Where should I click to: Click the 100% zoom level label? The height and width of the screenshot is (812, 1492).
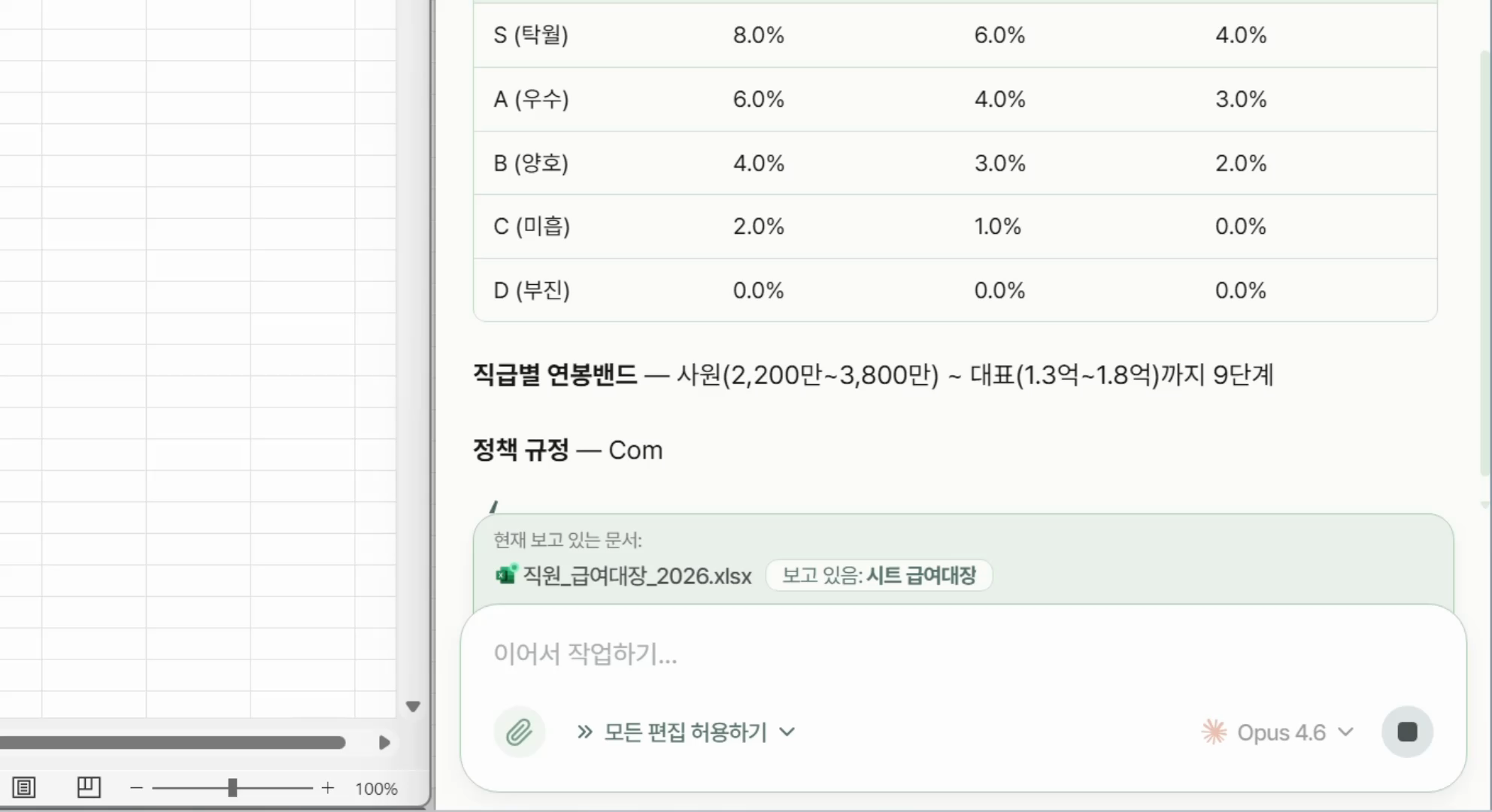coord(376,789)
